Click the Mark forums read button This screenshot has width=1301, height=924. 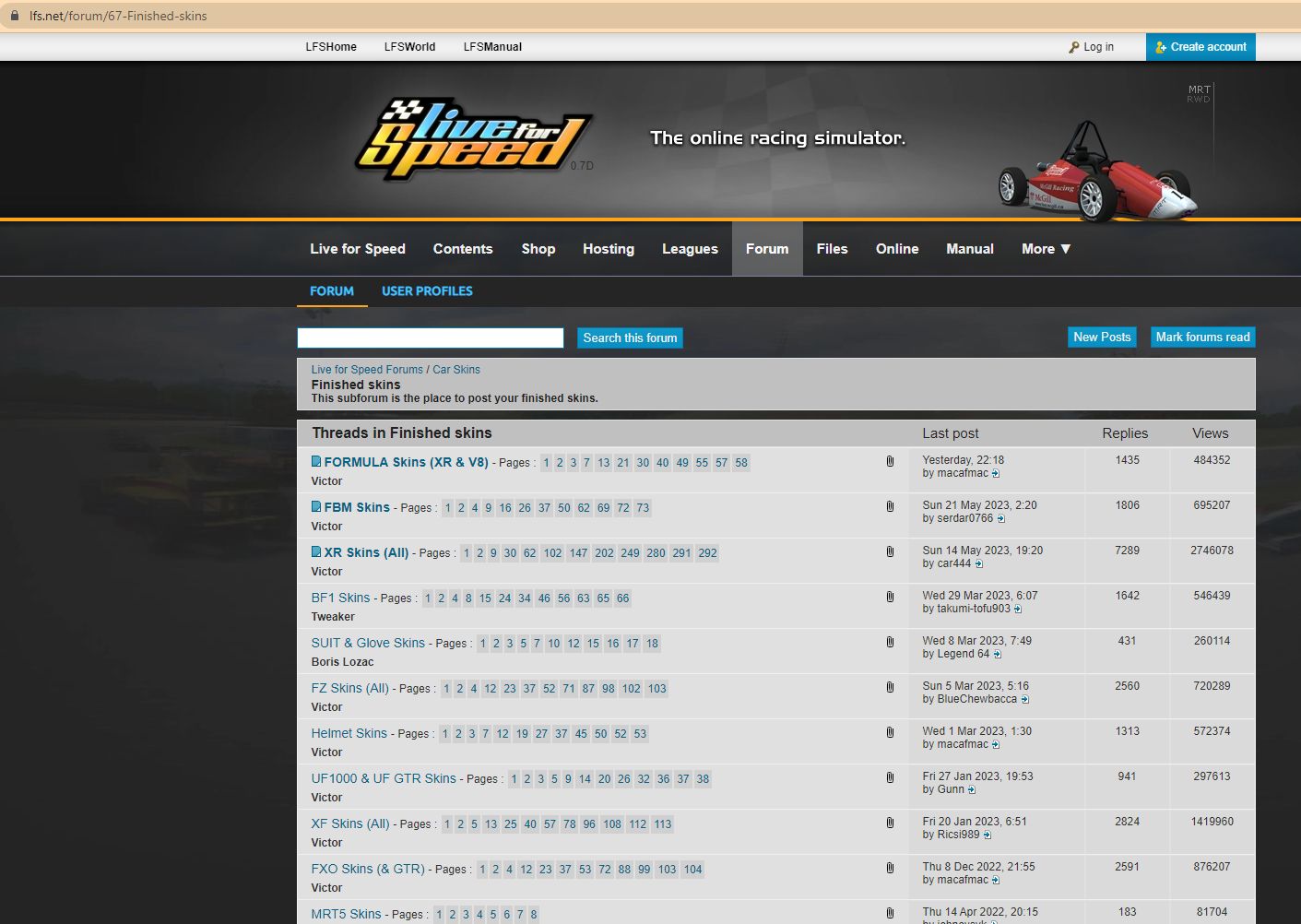click(x=1202, y=338)
